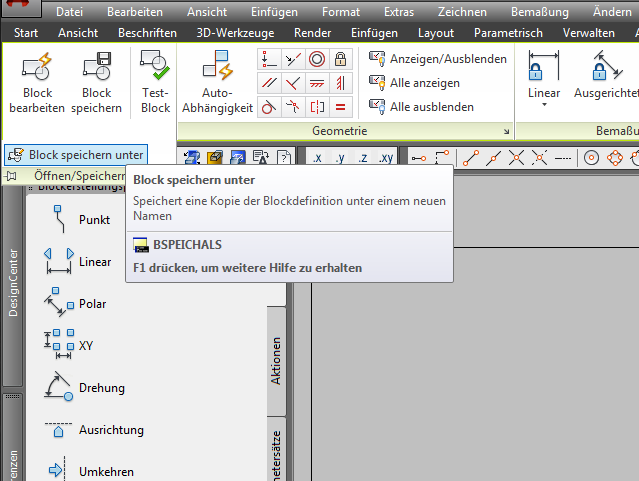639x481 pixels.
Task: Switch to the 3D-Werkzeuge ribbon tab
Action: (235, 33)
